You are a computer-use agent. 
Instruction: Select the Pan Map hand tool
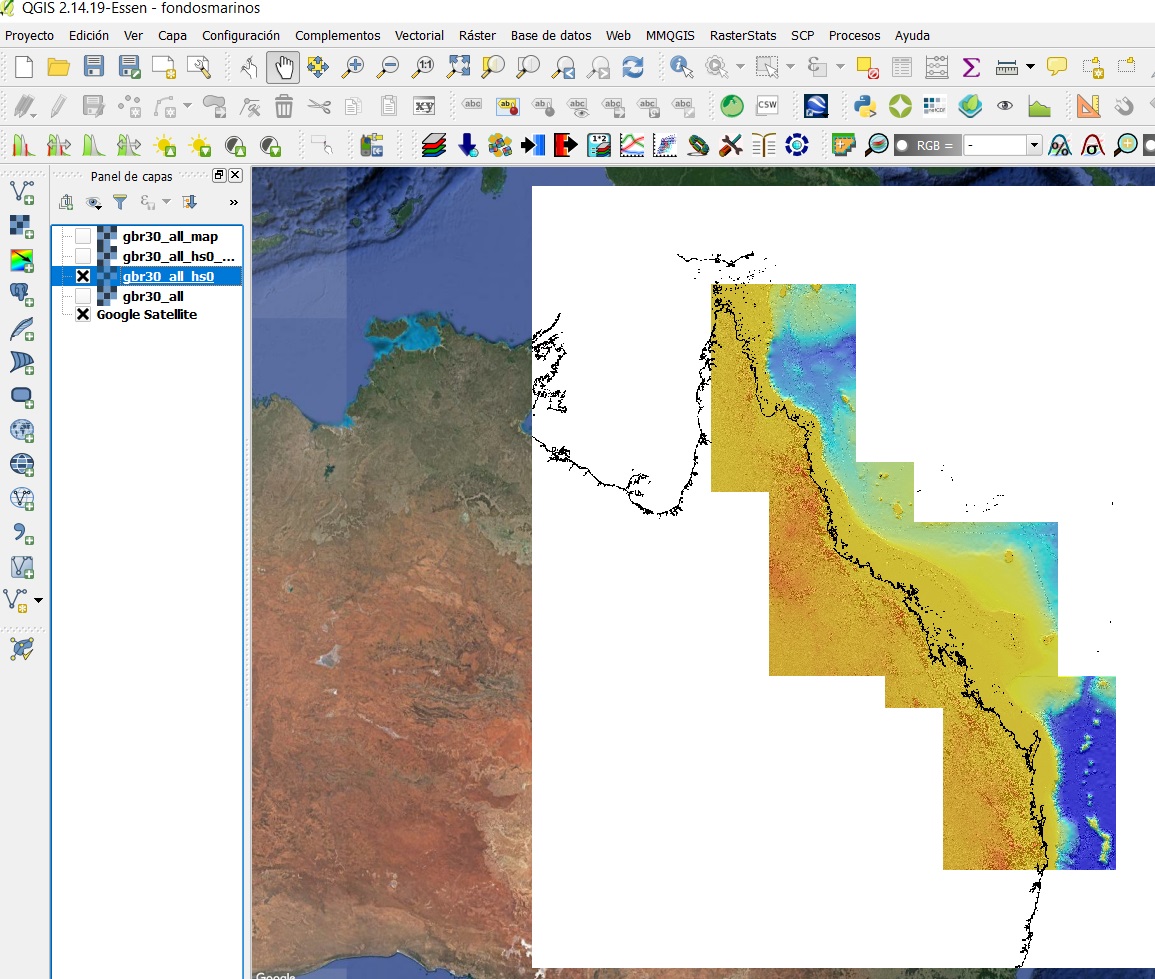click(x=285, y=67)
